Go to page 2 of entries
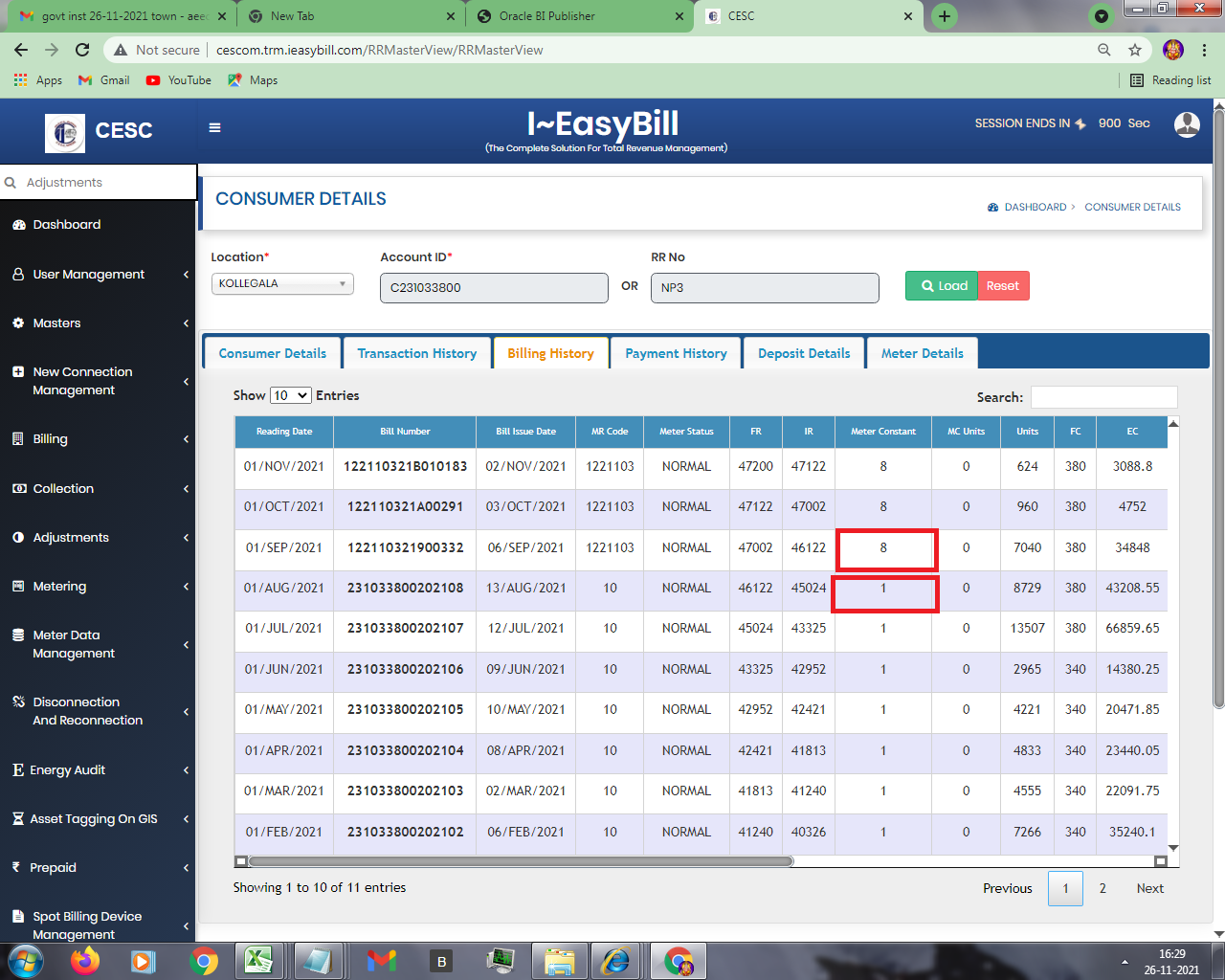Screen dimensions: 1225x980 pos(1102,888)
